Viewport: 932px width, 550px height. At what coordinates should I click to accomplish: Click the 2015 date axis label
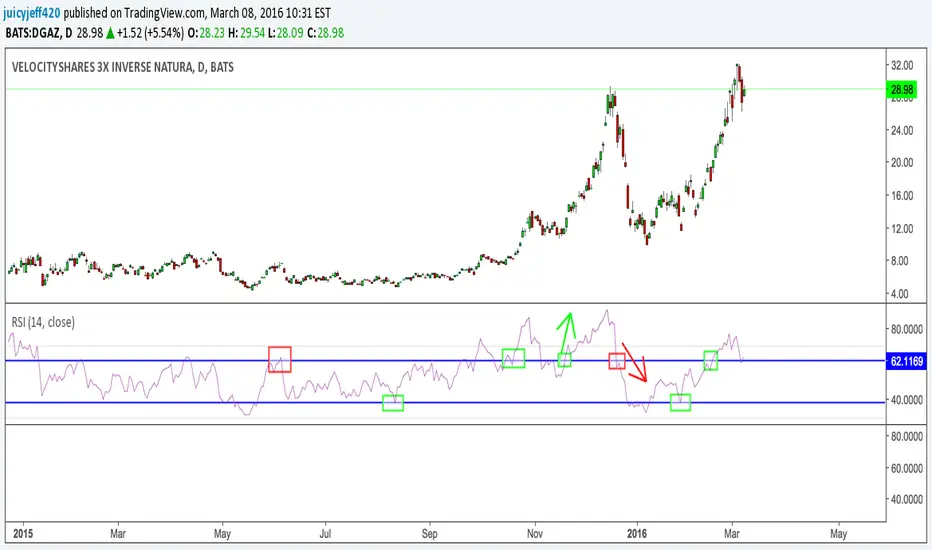click(23, 533)
